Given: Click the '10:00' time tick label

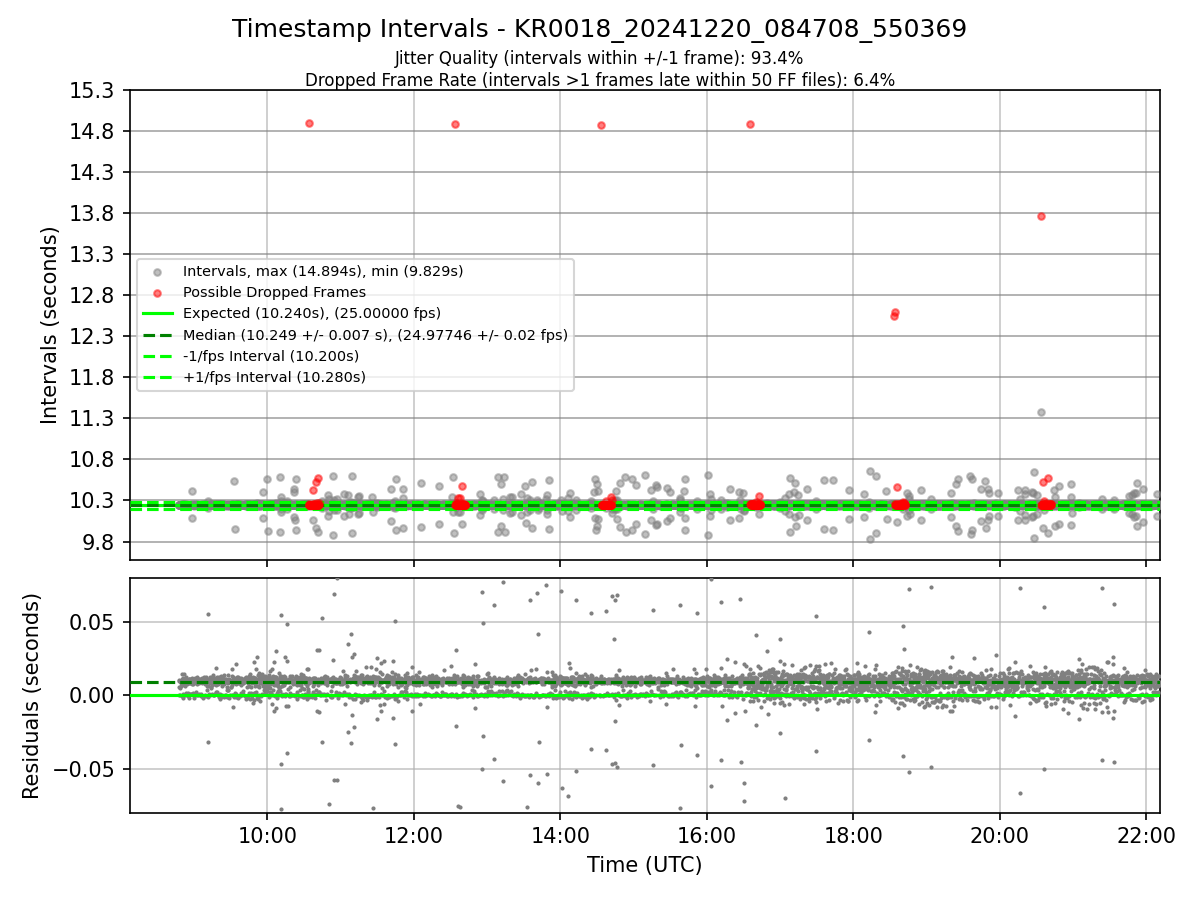Looking at the screenshot, I should tap(266, 835).
